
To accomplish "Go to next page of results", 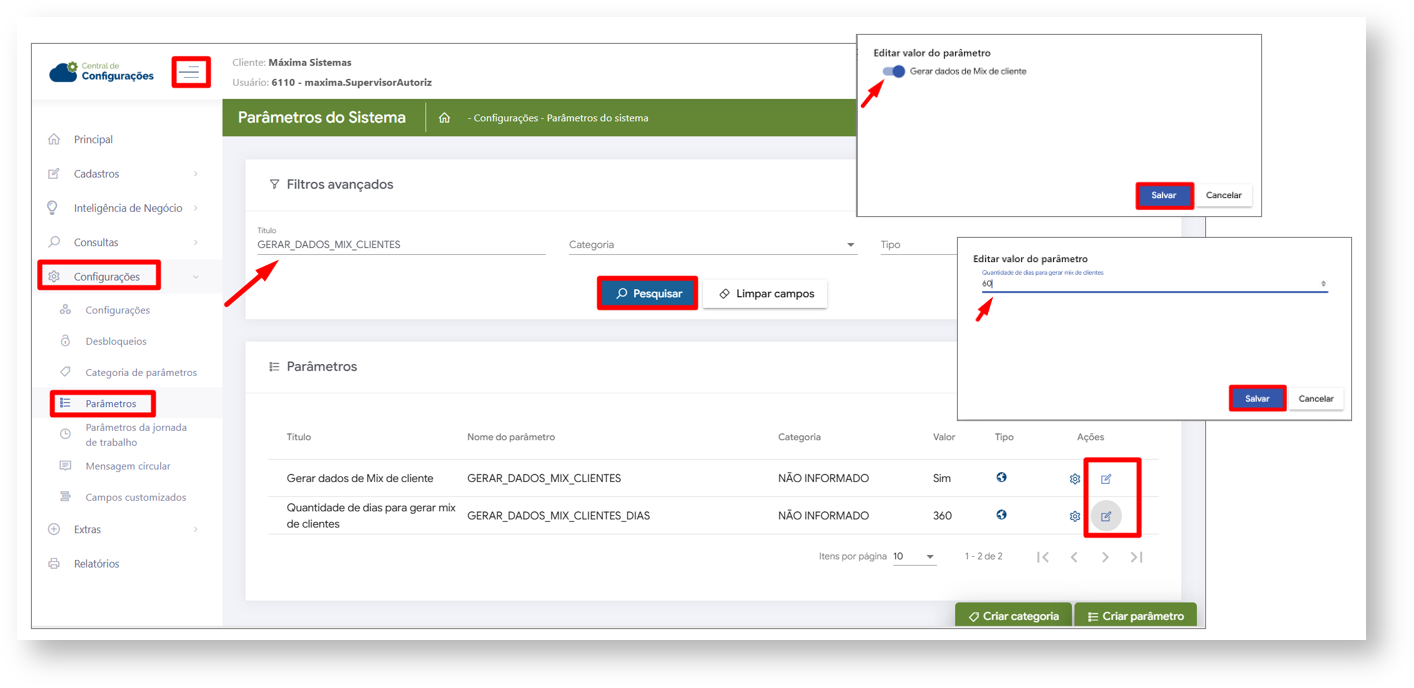I will pos(1105,557).
